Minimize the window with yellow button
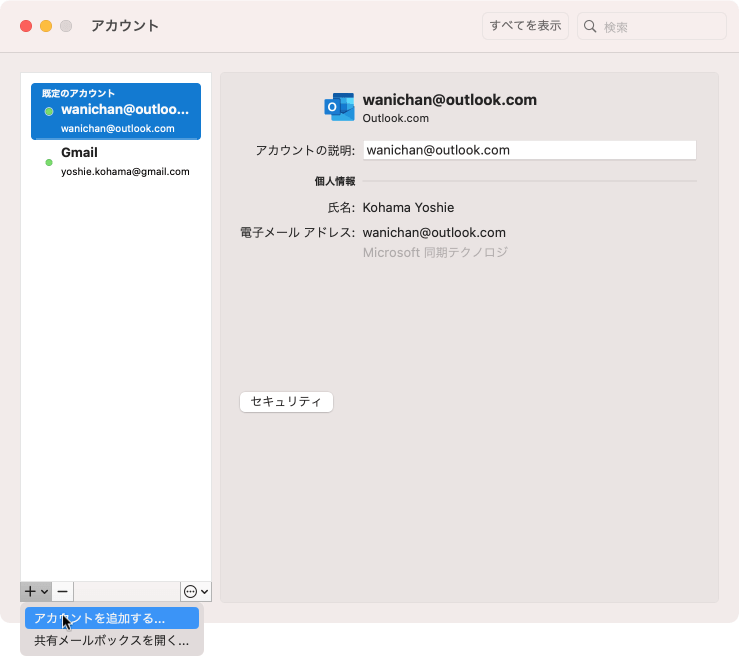This screenshot has height=656, width=739. click(46, 26)
